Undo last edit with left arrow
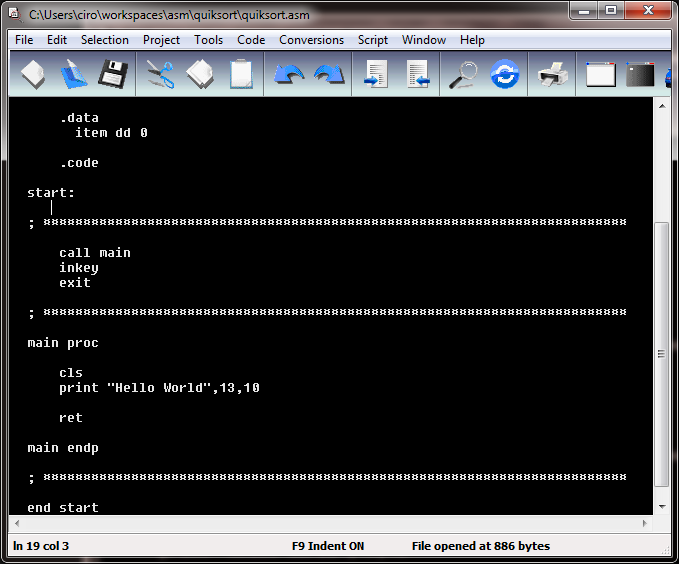This screenshot has height=564, width=679. 288,75
